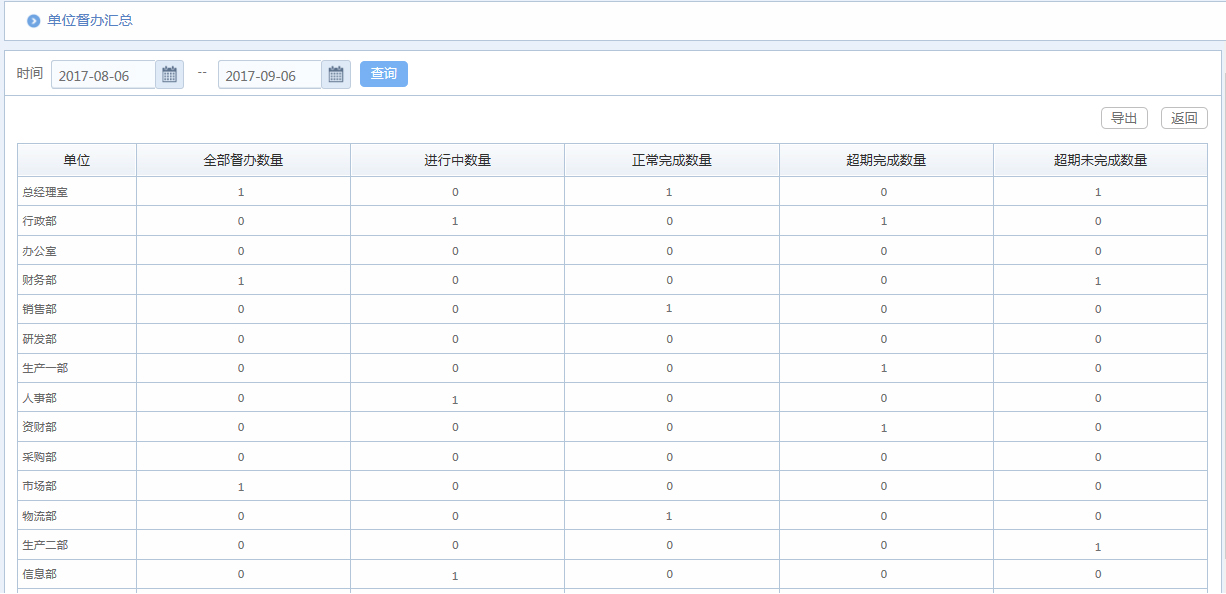Open the end date calendar picker
This screenshot has width=1226, height=594.
click(335, 73)
